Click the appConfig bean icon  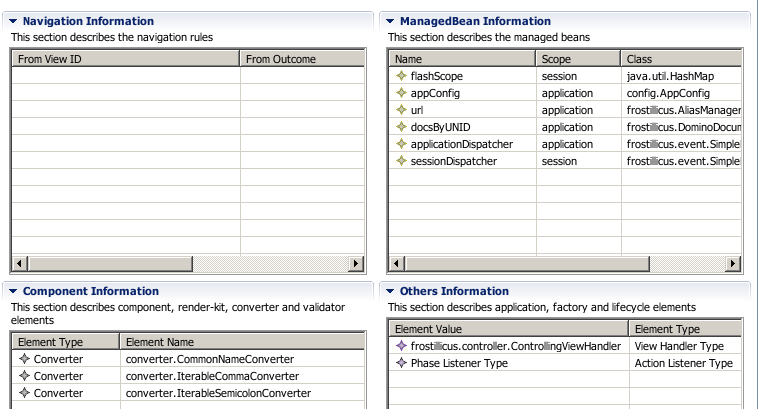402,93
